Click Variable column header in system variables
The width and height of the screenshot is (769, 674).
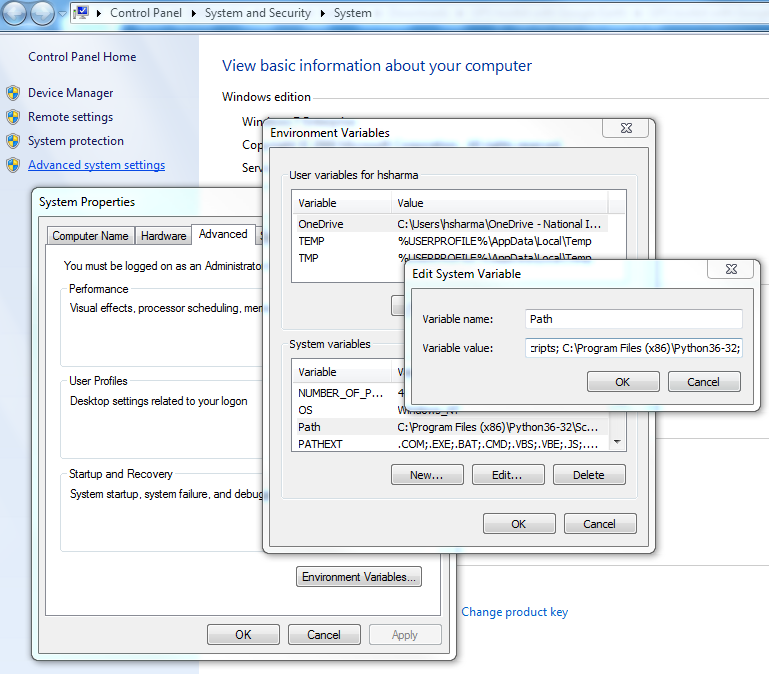pos(342,372)
